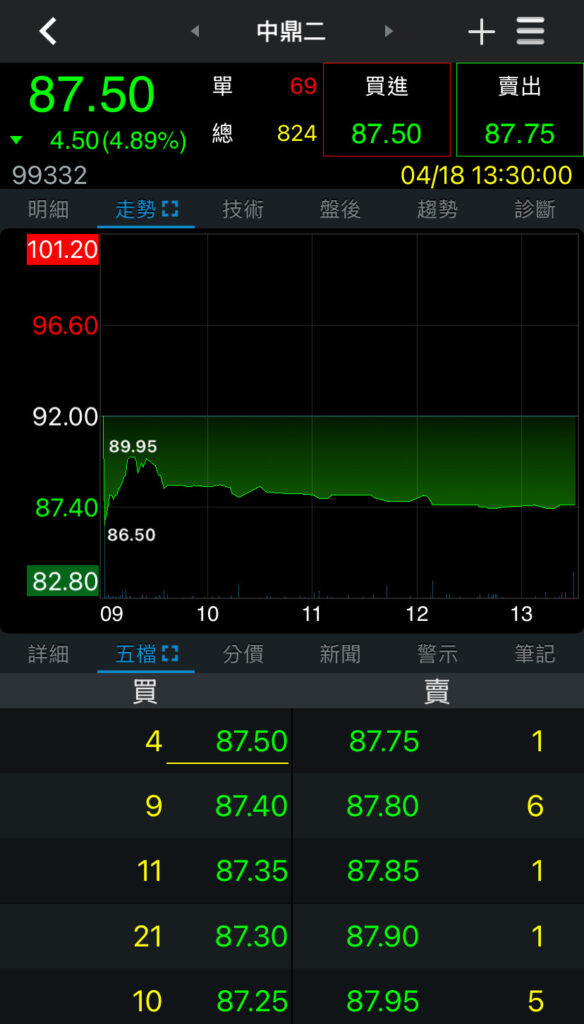
Task: Select the 診斷 tab
Action: coord(535,210)
